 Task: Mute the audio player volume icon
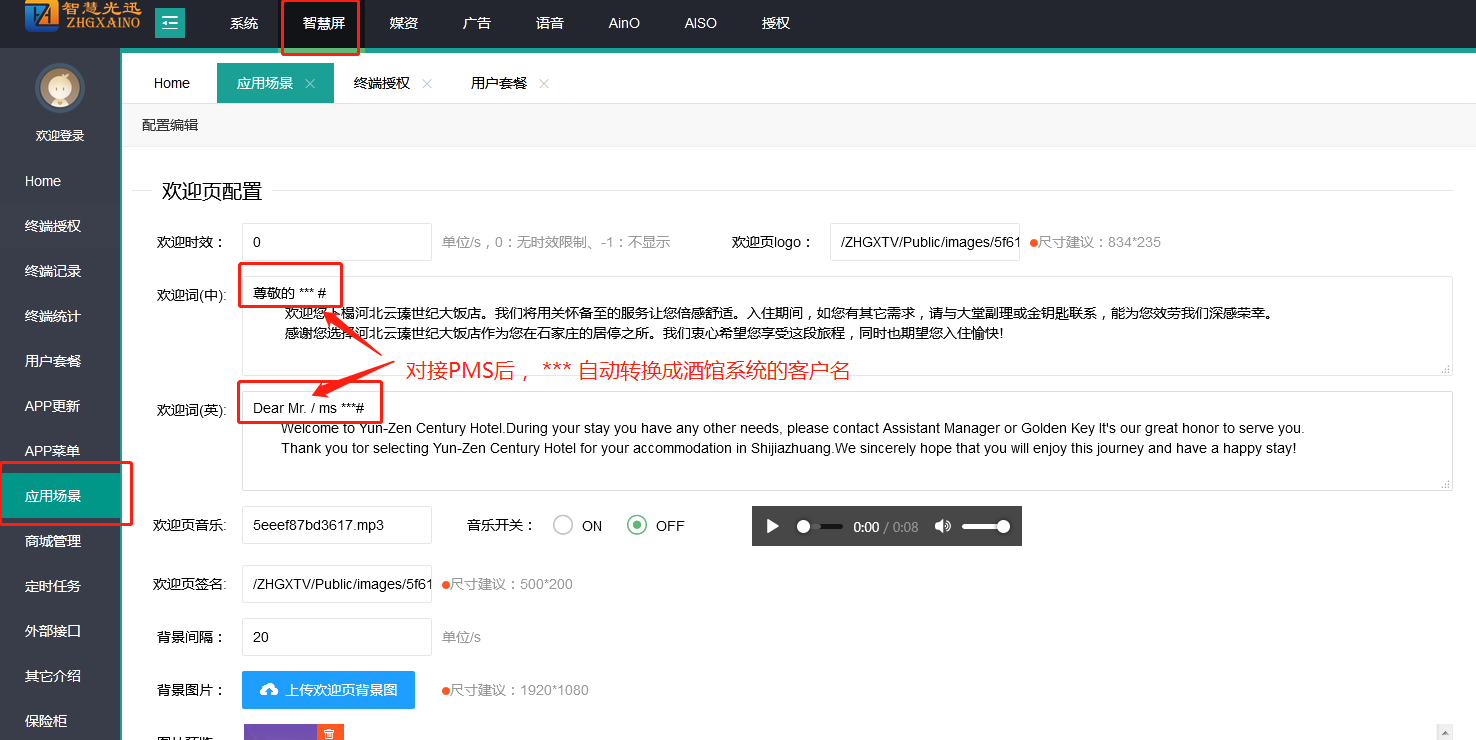click(942, 526)
